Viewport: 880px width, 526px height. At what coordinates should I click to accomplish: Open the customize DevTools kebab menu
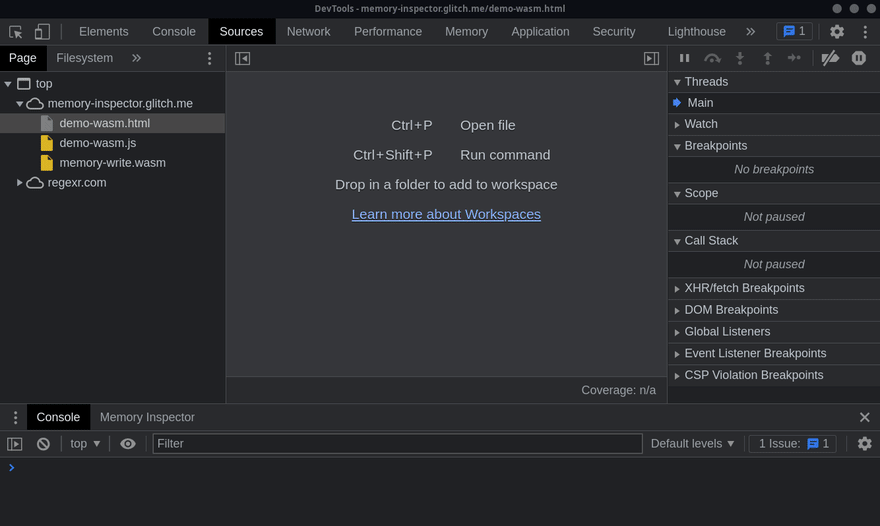click(865, 32)
